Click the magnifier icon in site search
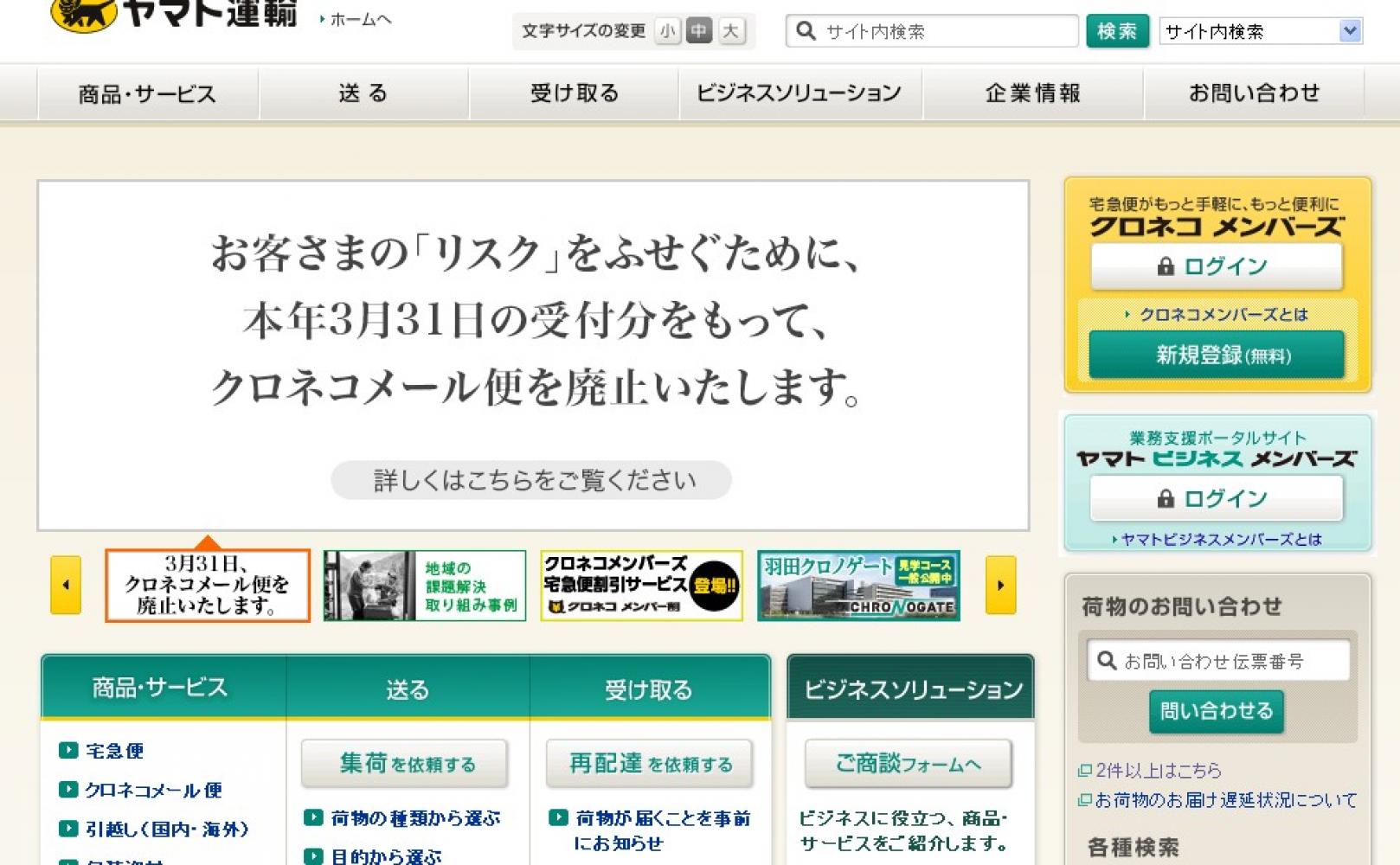The height and width of the screenshot is (865, 1400). click(806, 31)
